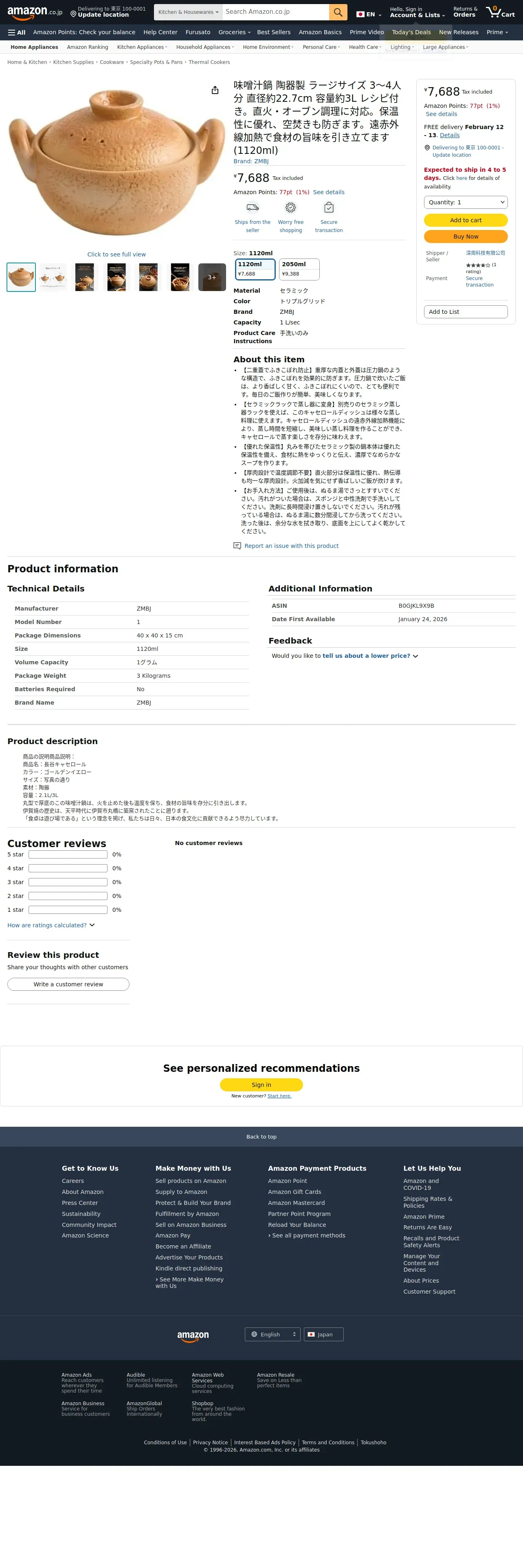Open the Prime nav dropdown
The height and width of the screenshot is (1568, 523).
[497, 32]
